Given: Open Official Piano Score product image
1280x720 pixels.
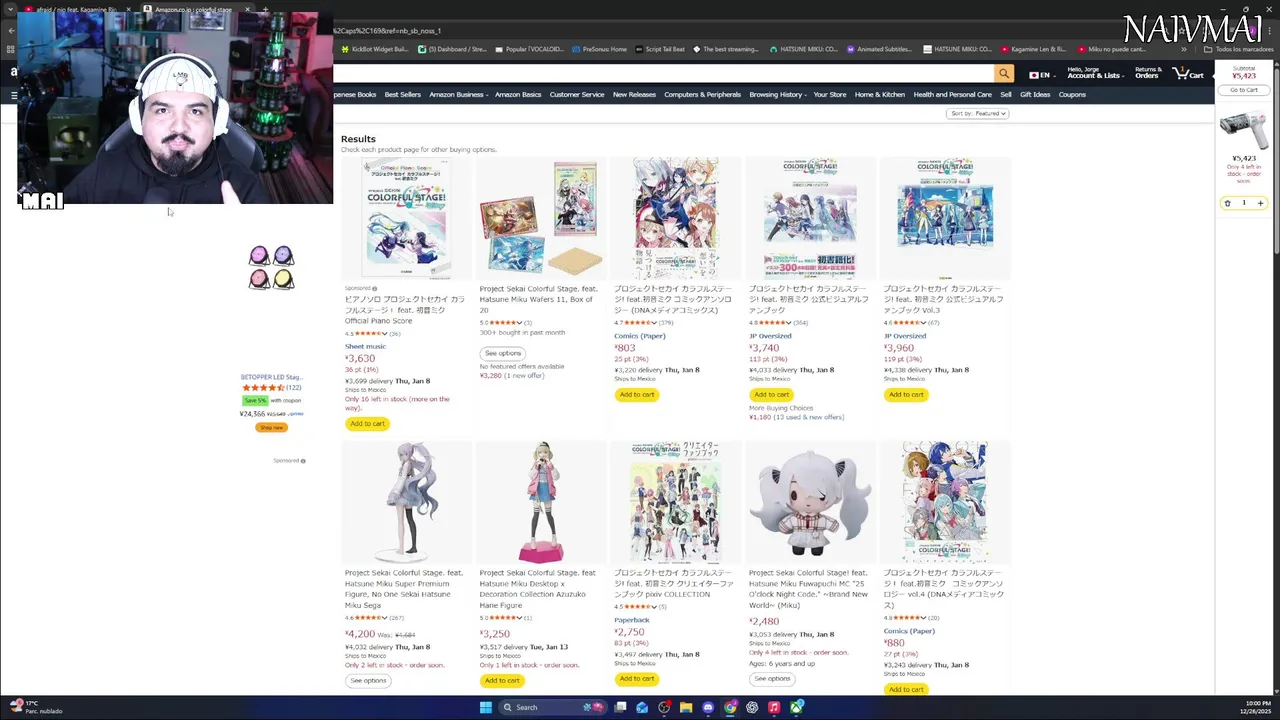Looking at the screenshot, I should pyautogui.click(x=406, y=218).
